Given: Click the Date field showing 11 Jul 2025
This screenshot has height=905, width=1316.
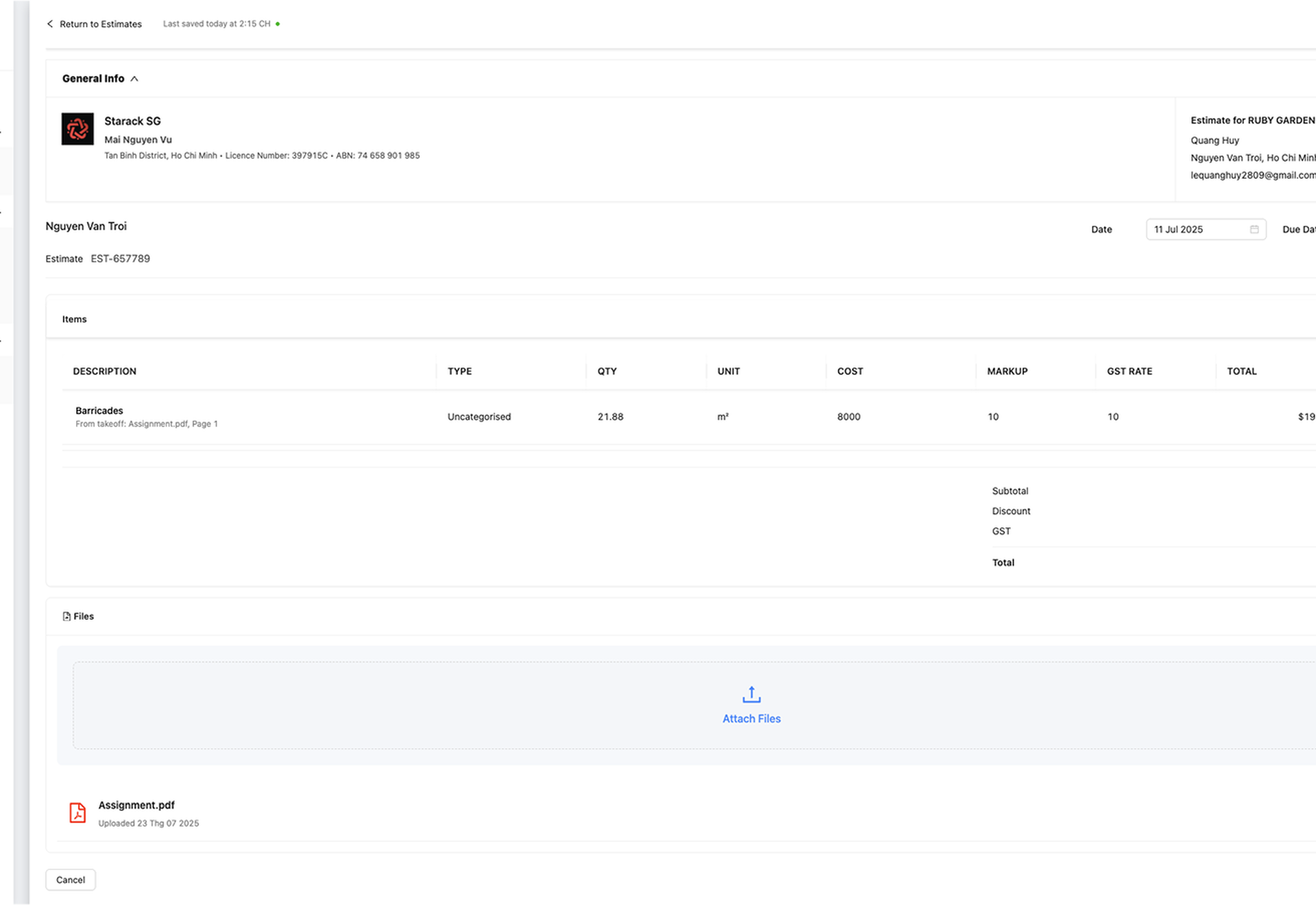Looking at the screenshot, I should [1206, 230].
